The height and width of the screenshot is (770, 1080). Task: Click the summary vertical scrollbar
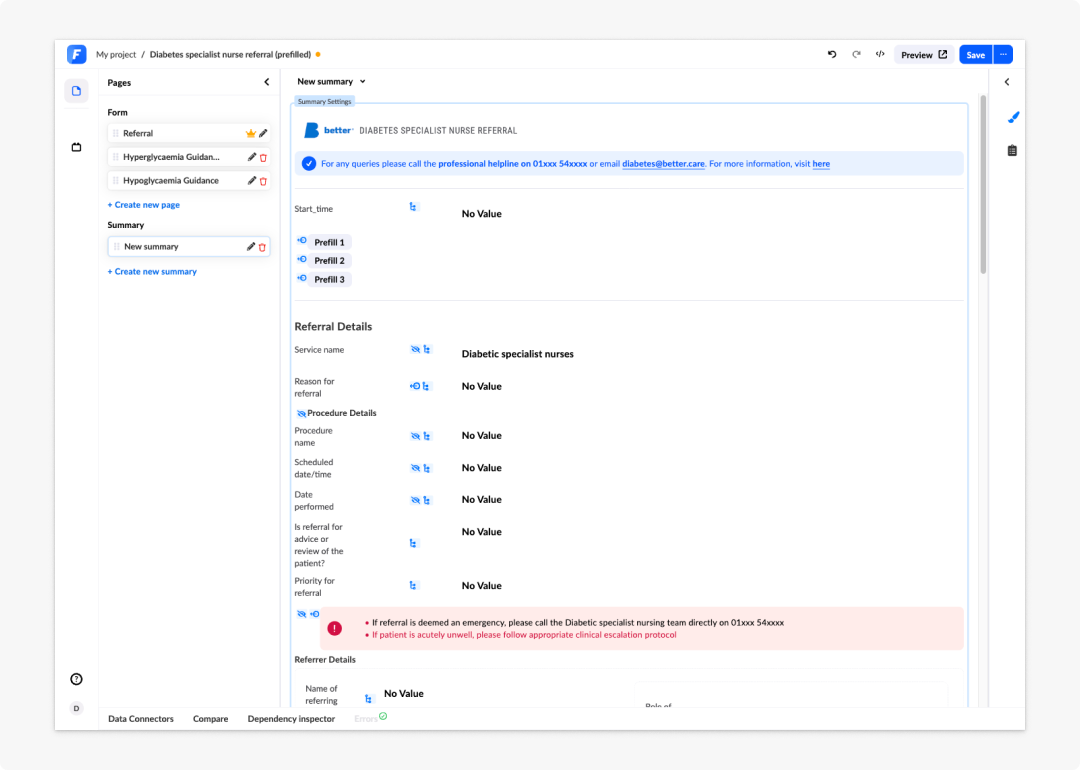pyautogui.click(x=983, y=185)
